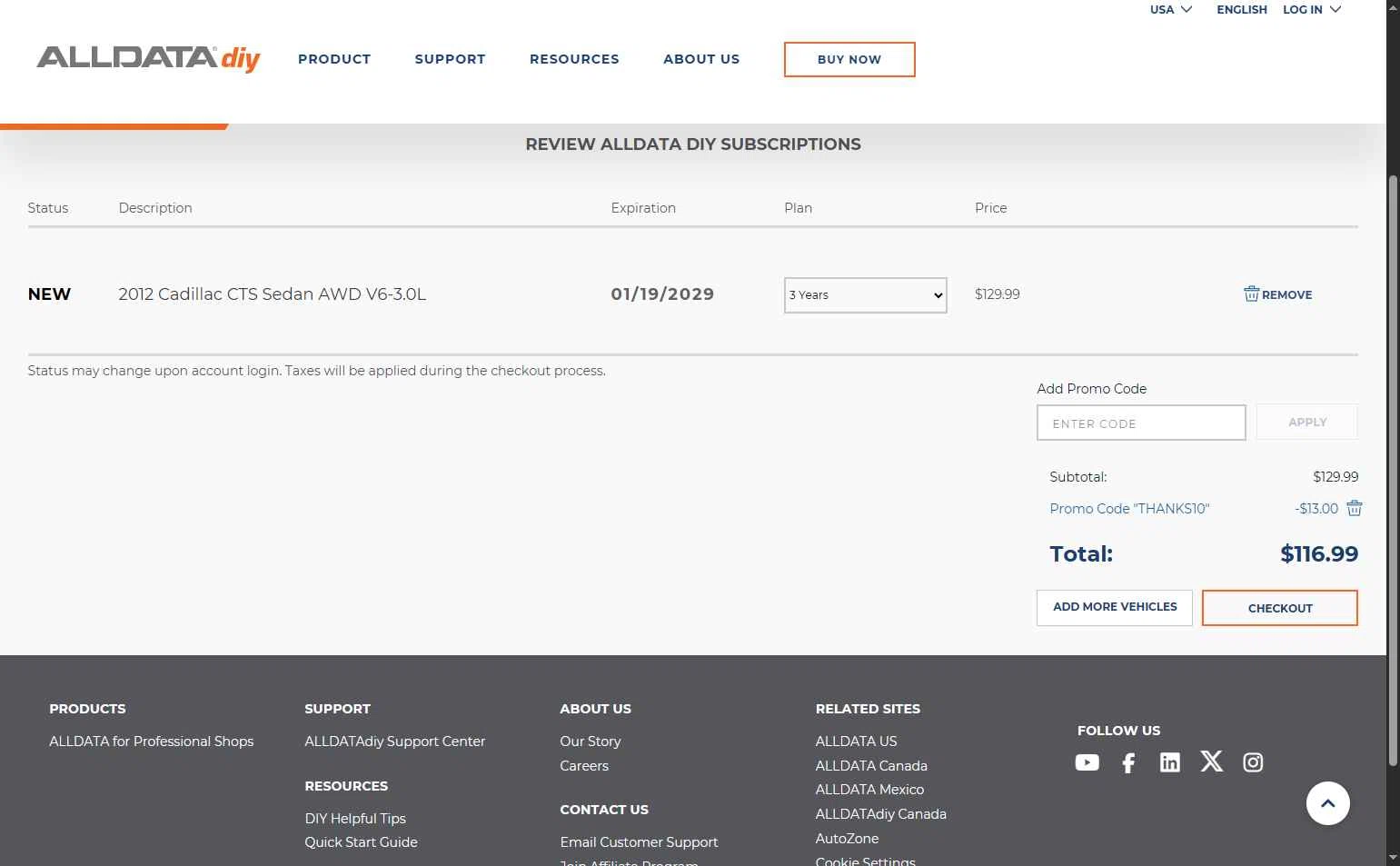1400x866 pixels.
Task: Open the ABOUT US menu
Action: (701, 59)
